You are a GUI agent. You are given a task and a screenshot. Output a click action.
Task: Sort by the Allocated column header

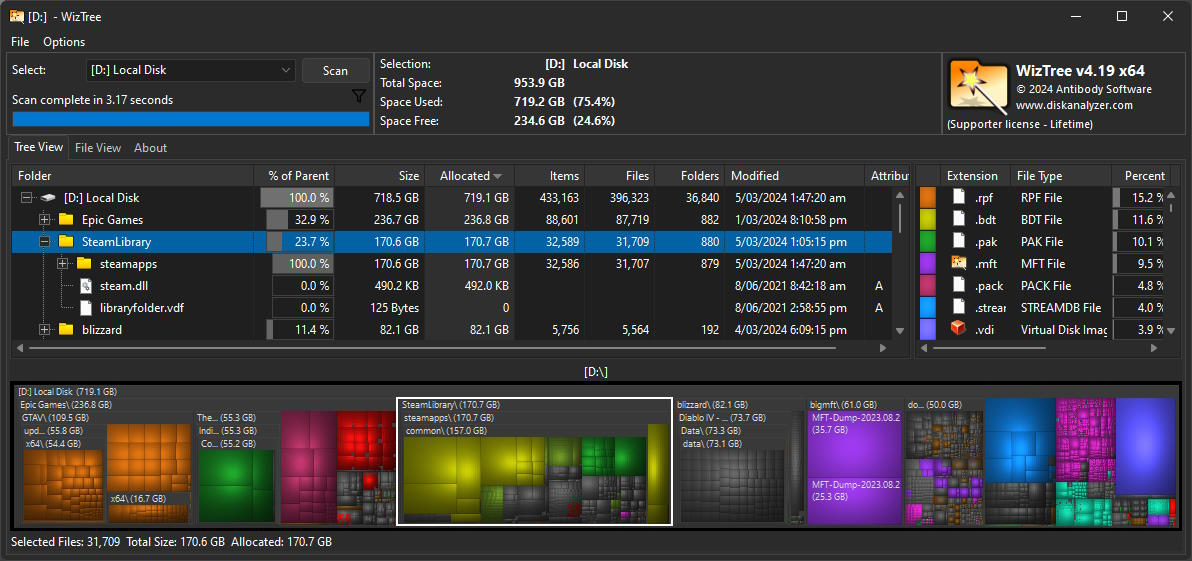tap(465, 176)
